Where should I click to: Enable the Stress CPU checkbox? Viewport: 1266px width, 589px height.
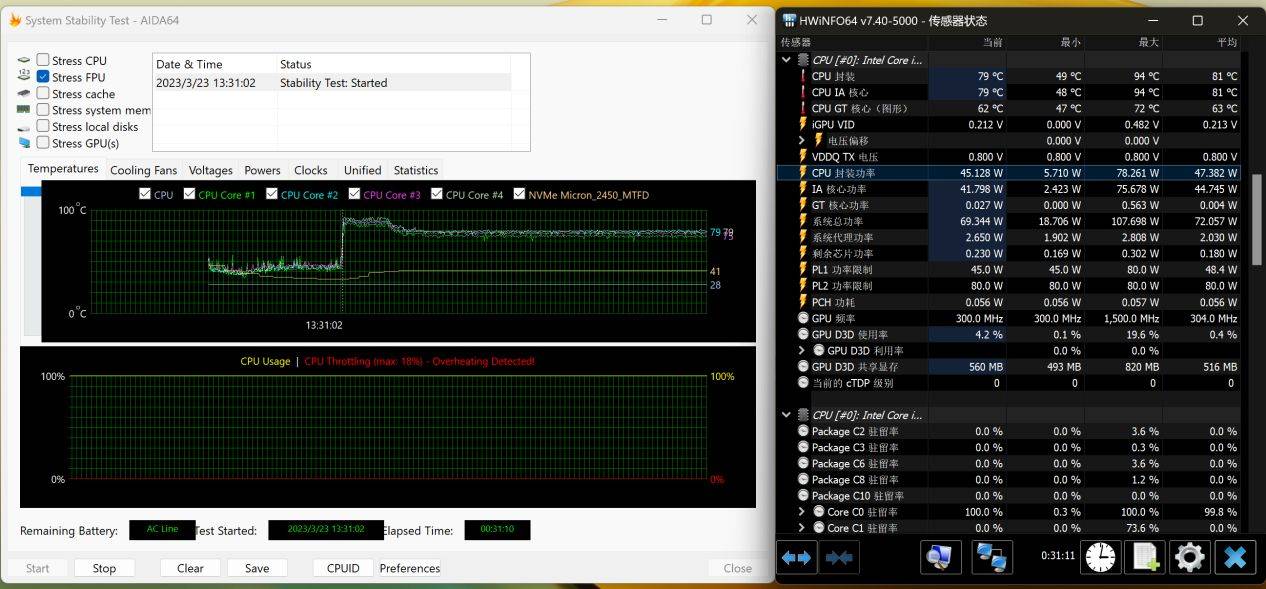(43, 60)
